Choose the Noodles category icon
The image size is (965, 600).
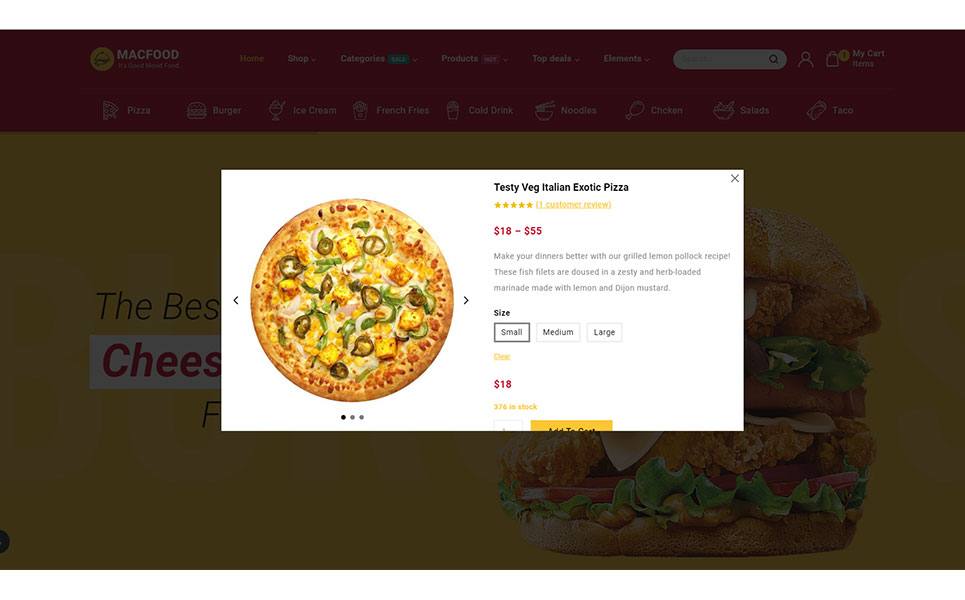coord(545,110)
